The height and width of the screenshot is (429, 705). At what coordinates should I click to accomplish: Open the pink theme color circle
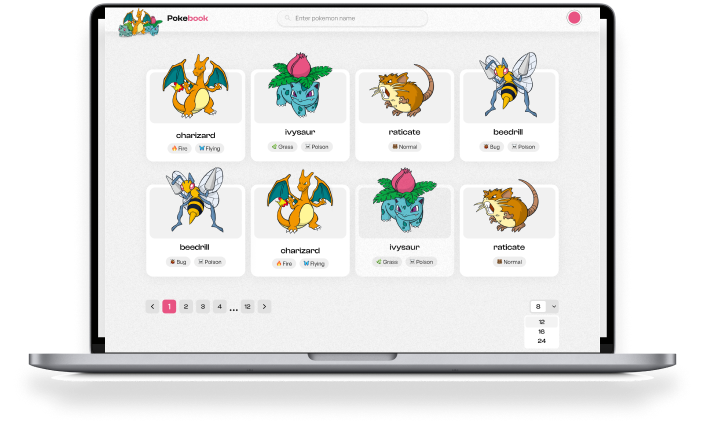pos(574,18)
